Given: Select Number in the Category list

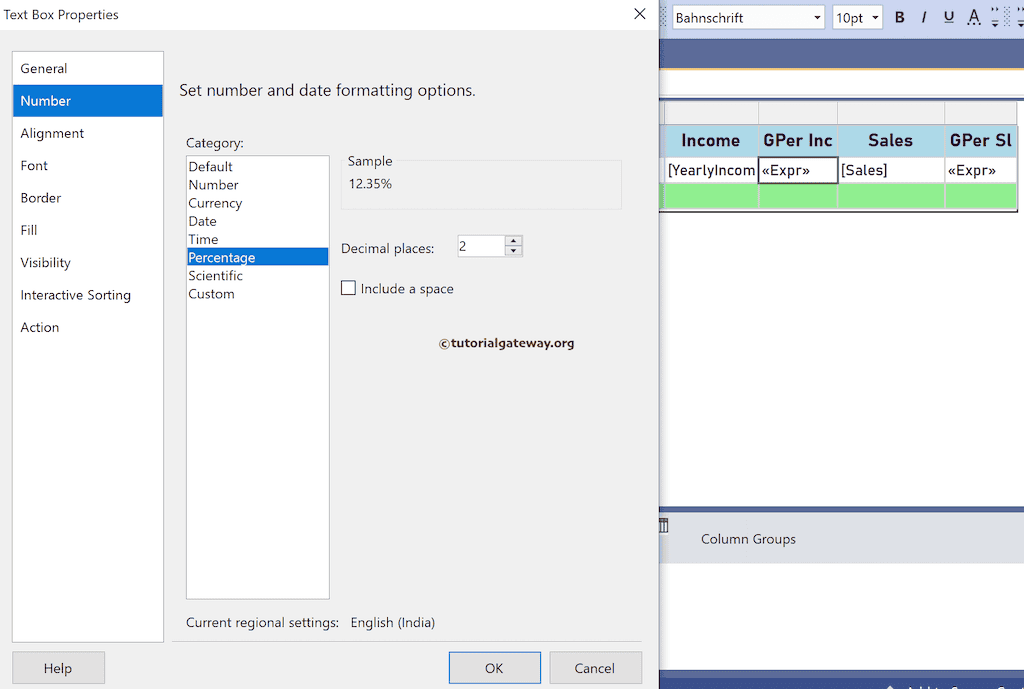Looking at the screenshot, I should 257,185.
